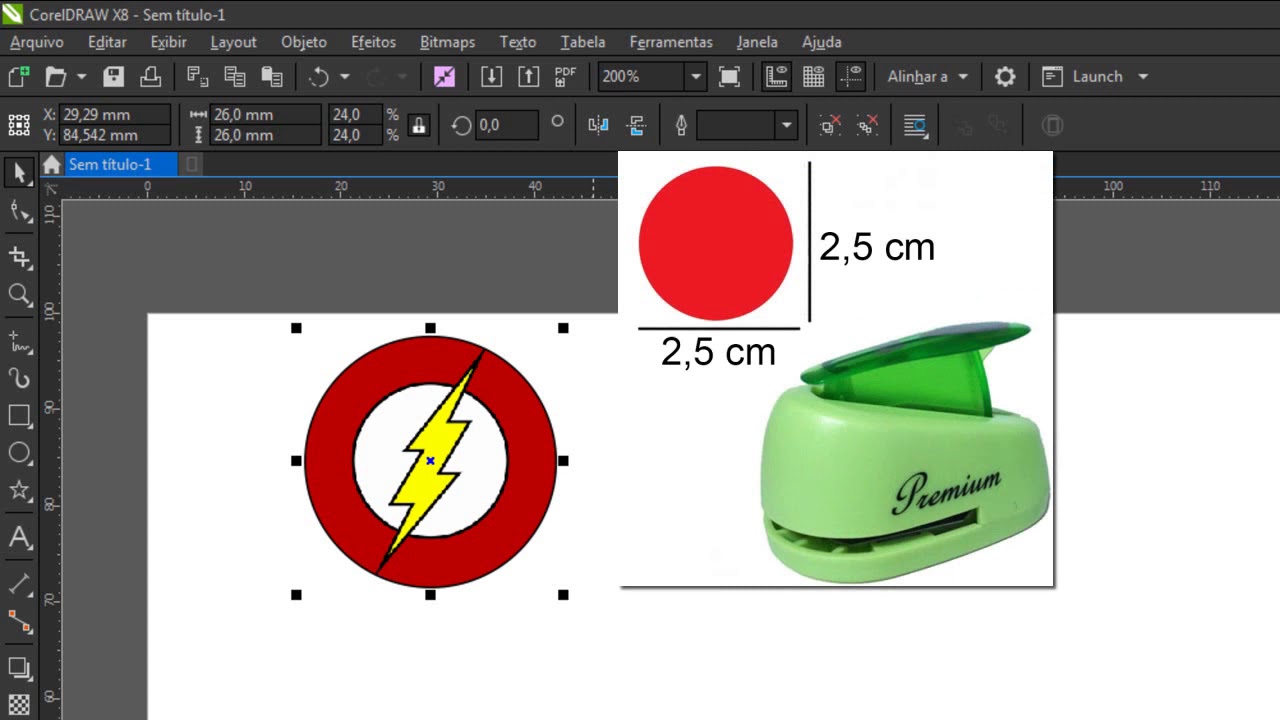The image size is (1280, 720).
Task: Copy the selected object
Action: (x=235, y=76)
